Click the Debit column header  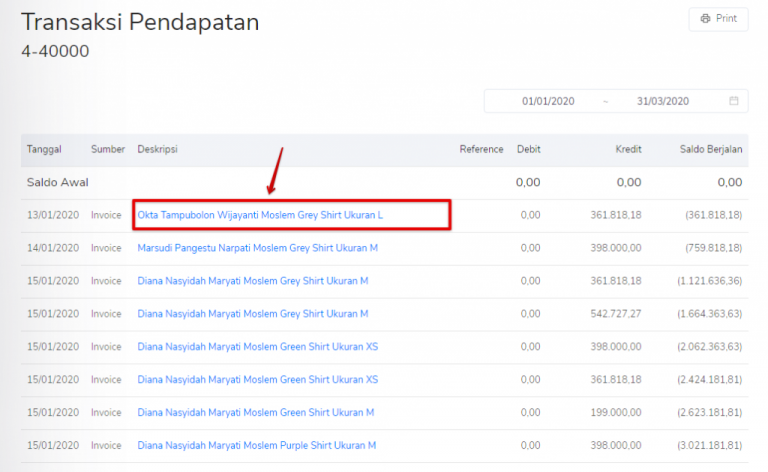point(528,149)
